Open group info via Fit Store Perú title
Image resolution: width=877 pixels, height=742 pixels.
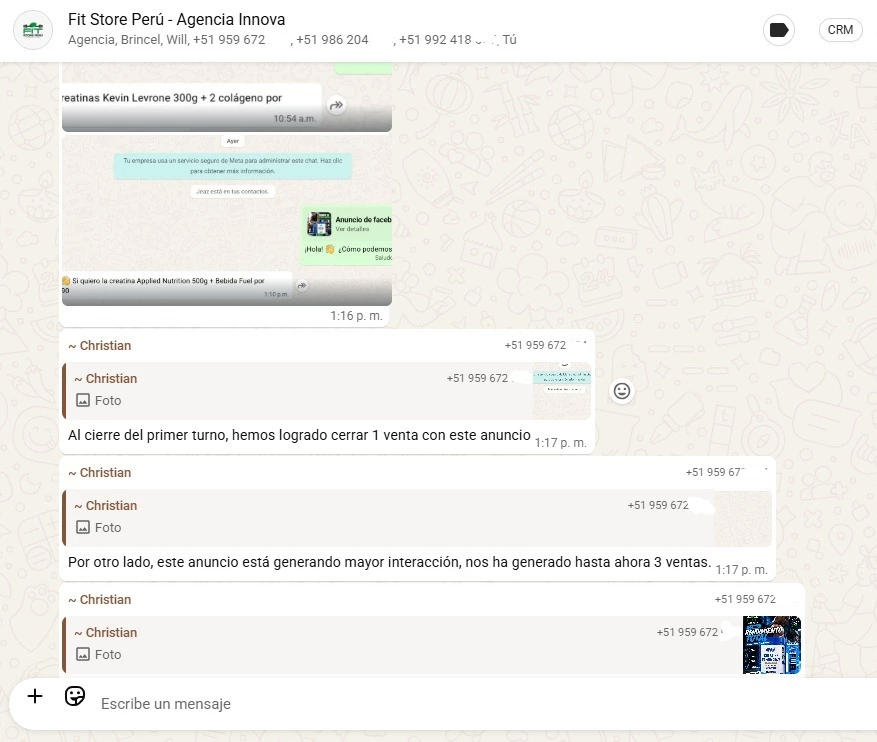(x=177, y=20)
